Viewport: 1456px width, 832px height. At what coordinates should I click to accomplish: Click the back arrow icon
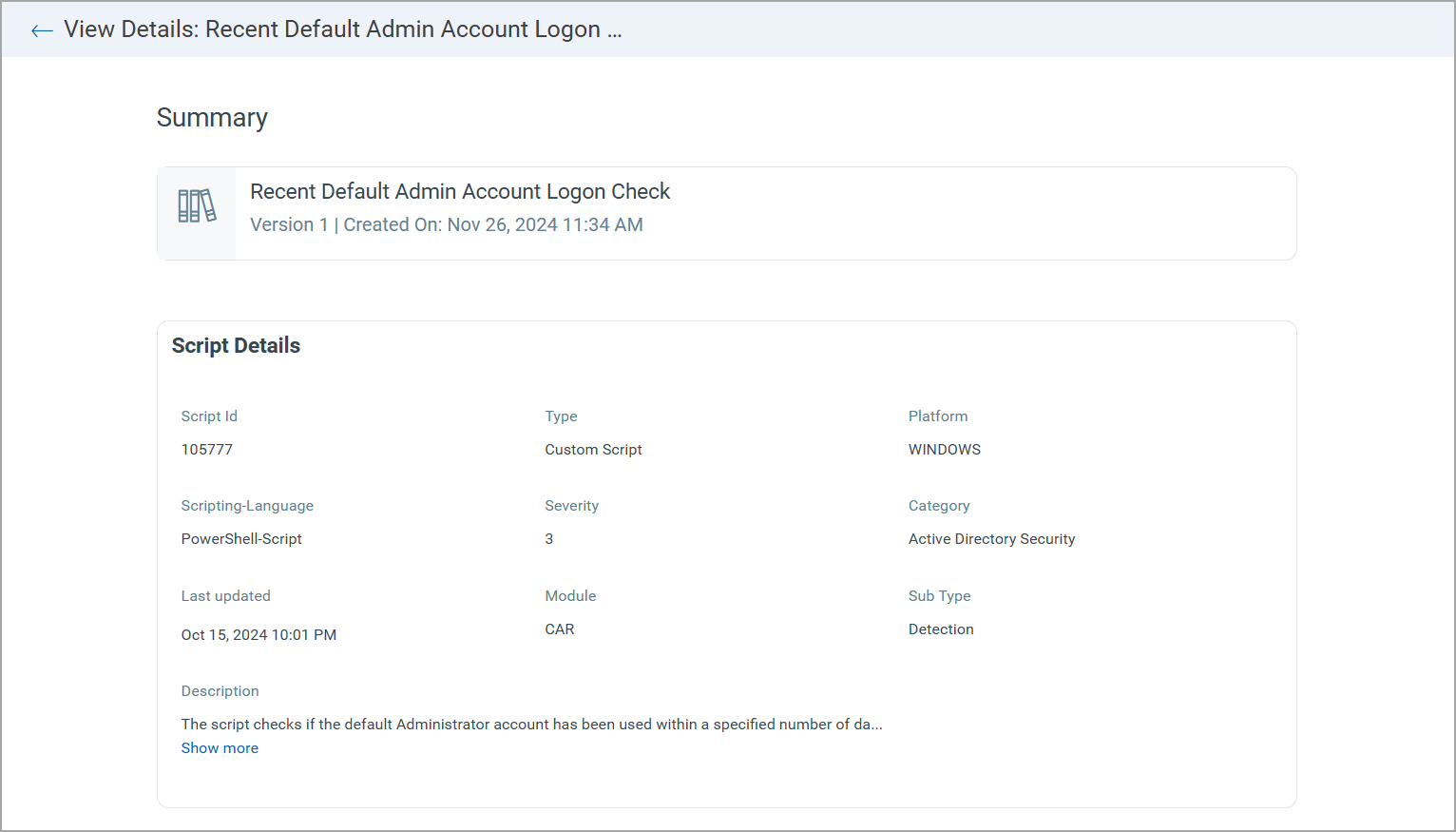click(x=42, y=30)
